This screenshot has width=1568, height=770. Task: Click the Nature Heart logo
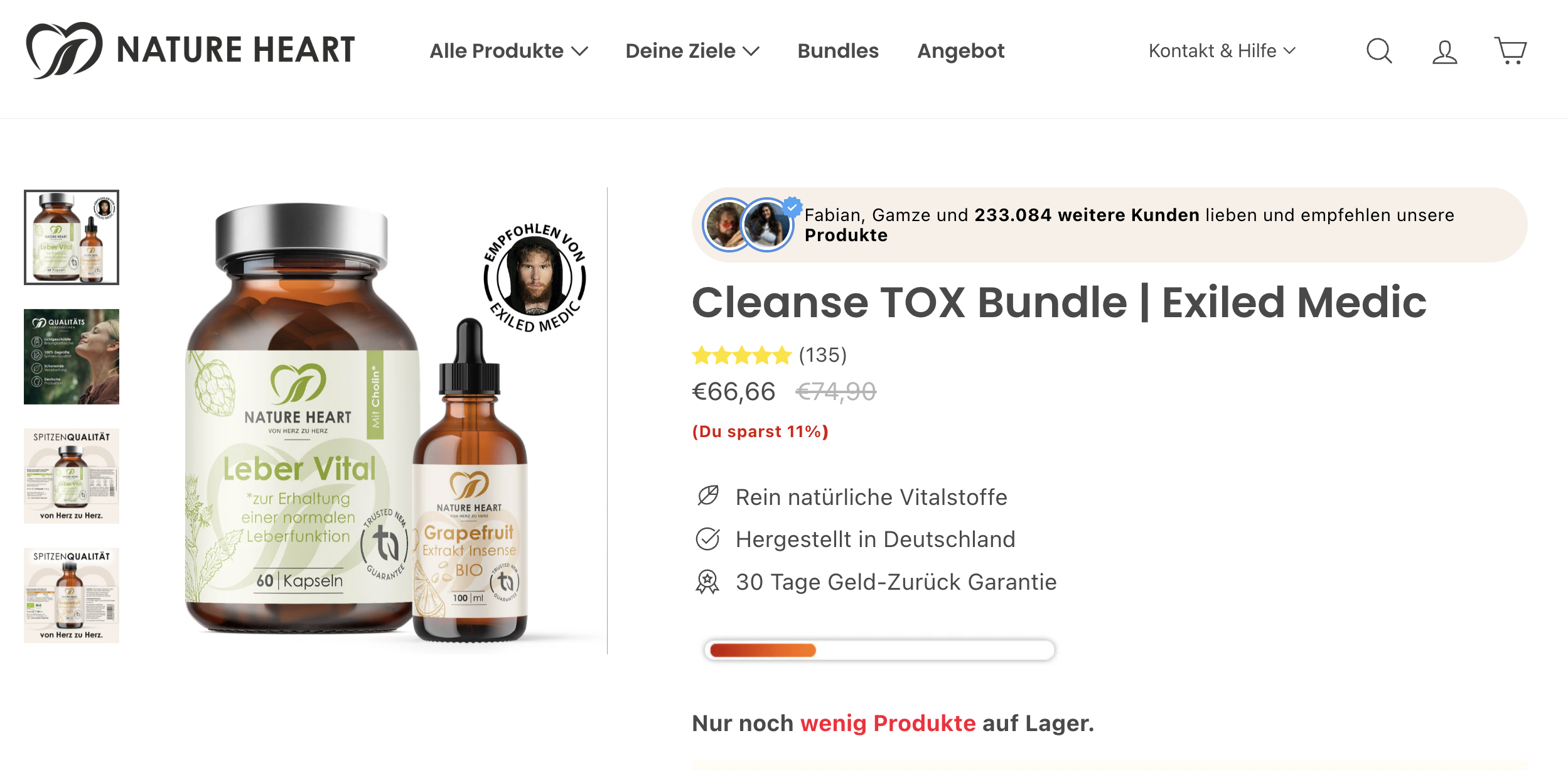point(190,50)
